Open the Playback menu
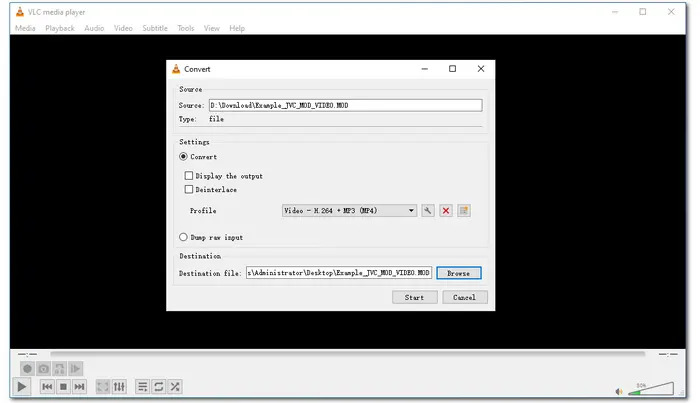The height and width of the screenshot is (403, 700). point(60,28)
